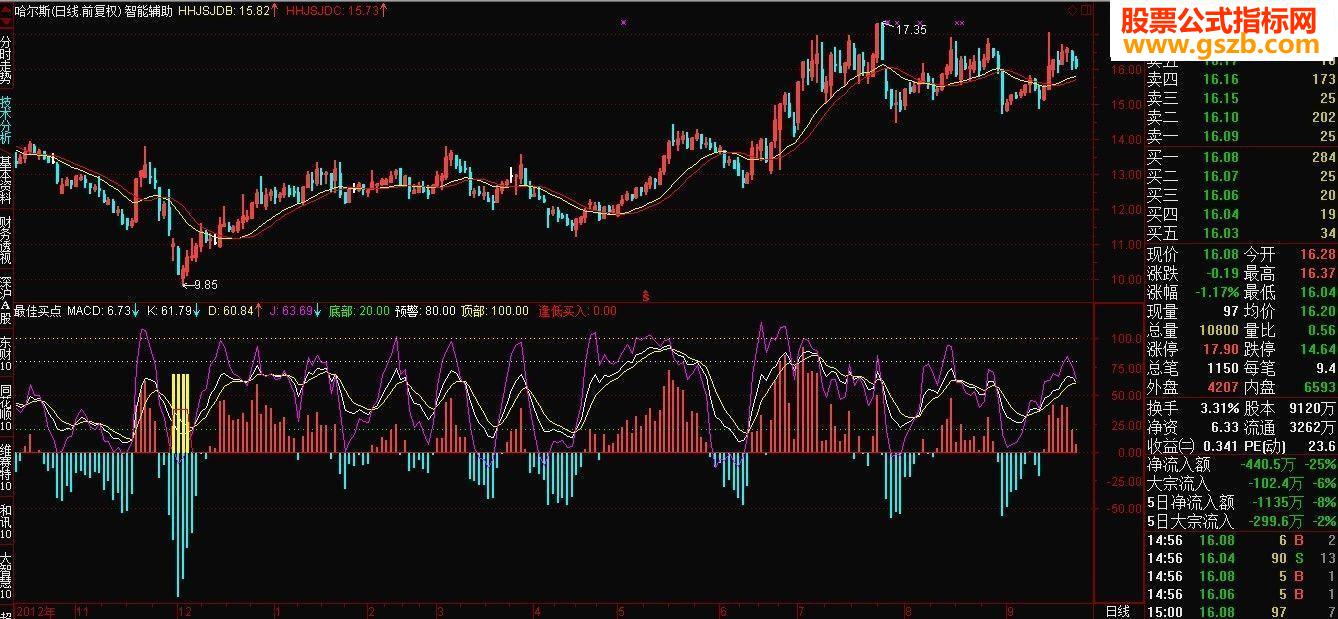Image resolution: width=1338 pixels, height=619 pixels.
Task: Click the 逢低买入: 0.00 indicator label
Action: [x=577, y=311]
